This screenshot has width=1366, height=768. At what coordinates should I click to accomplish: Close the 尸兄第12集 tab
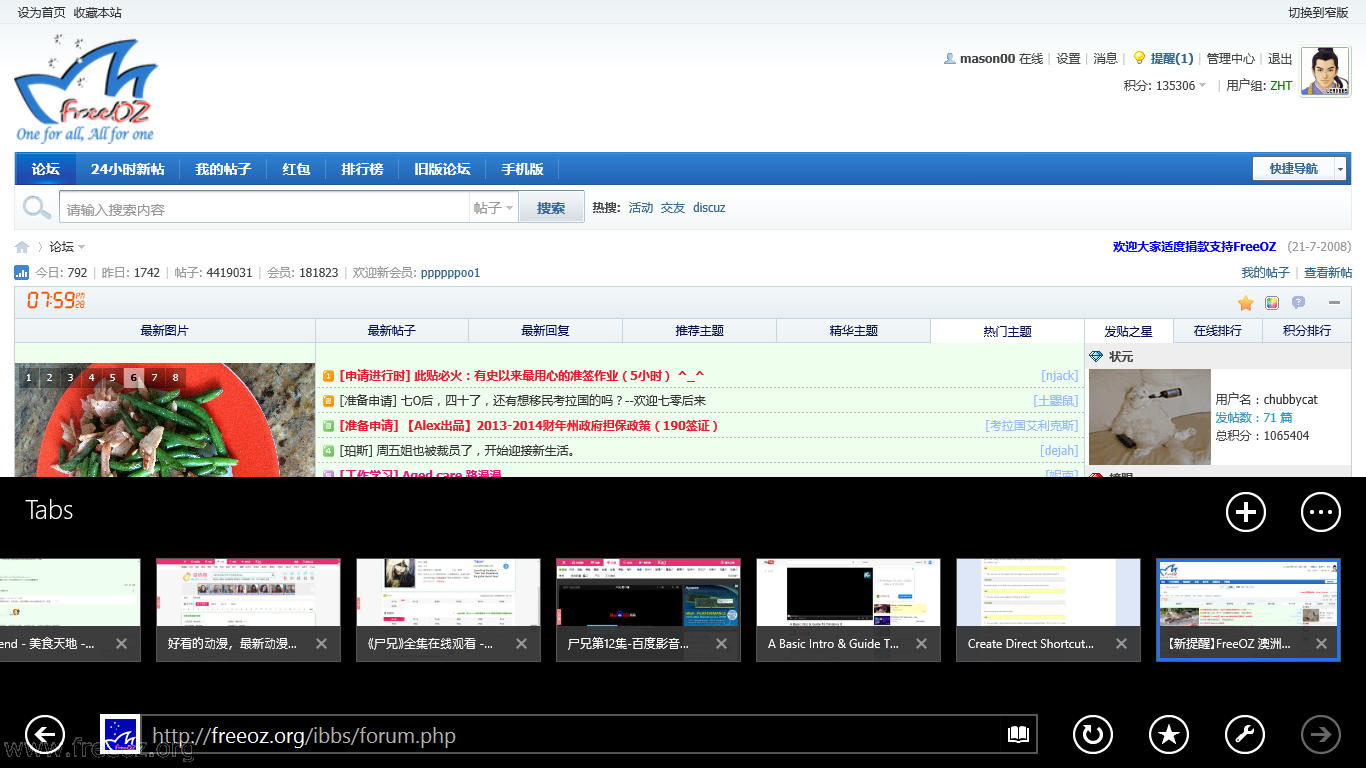[x=721, y=644]
